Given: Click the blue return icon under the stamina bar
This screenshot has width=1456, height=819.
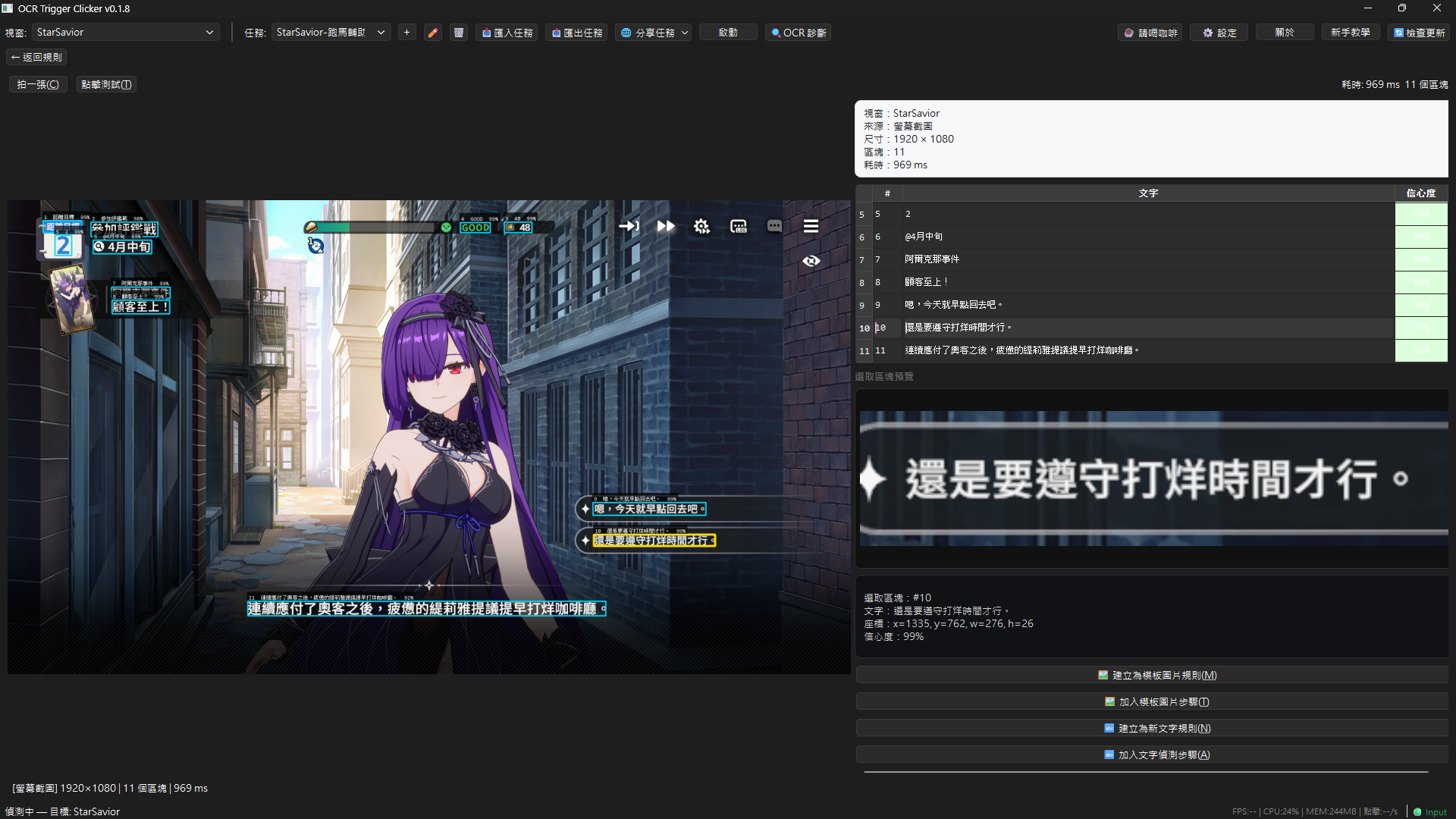Looking at the screenshot, I should 315,245.
